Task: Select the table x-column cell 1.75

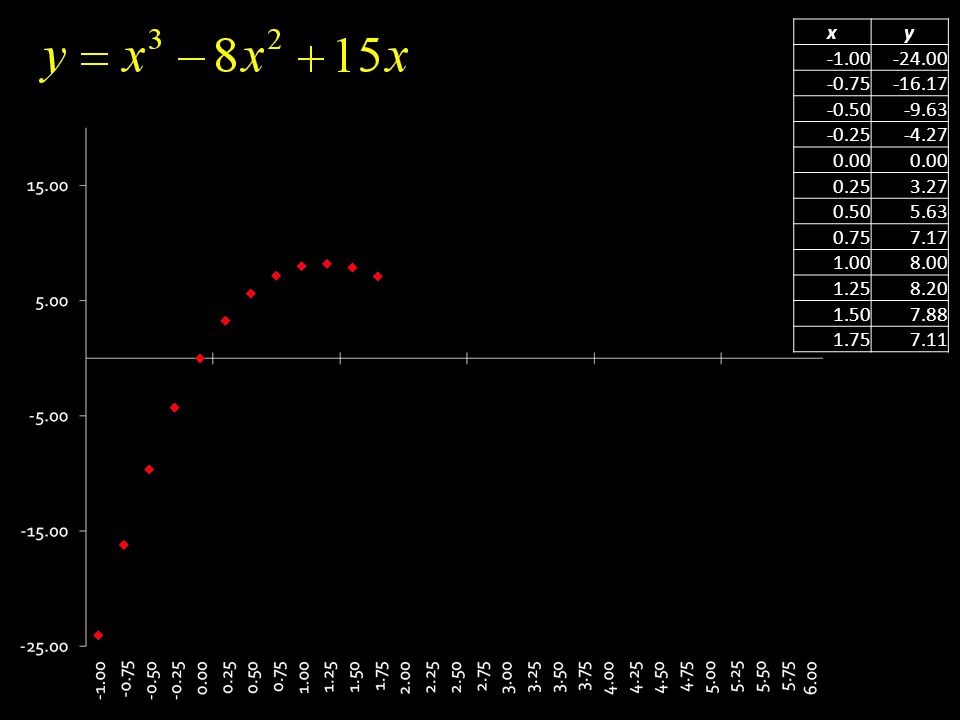Action: coord(832,339)
